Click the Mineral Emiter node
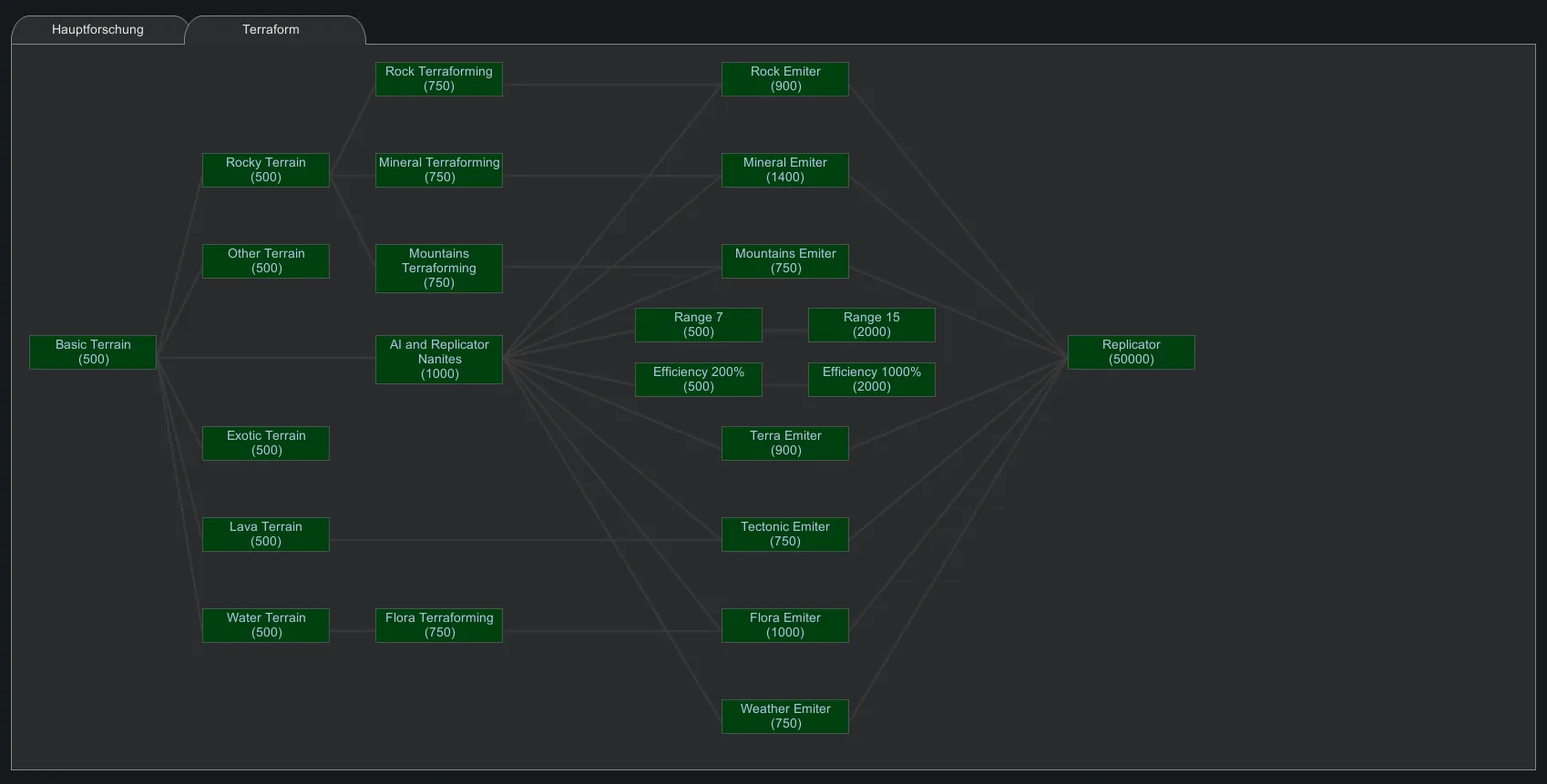Screen dimensions: 1547x784 click(785, 170)
